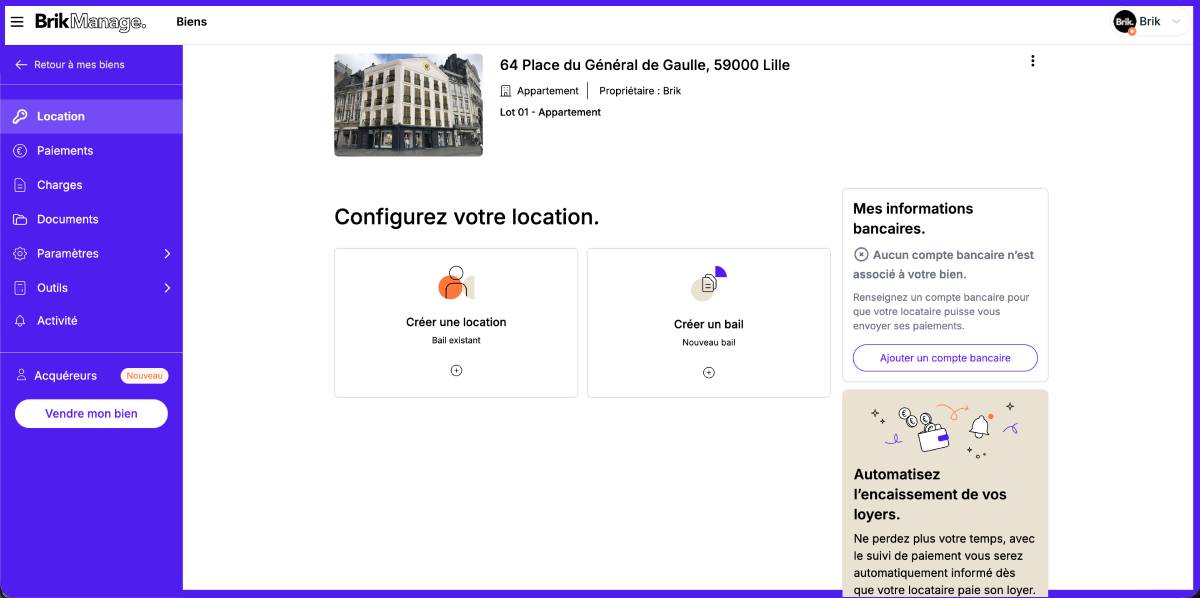Image resolution: width=1200 pixels, height=598 pixels.
Task: Expand the Paramètres submenu chevron
Action: point(167,254)
